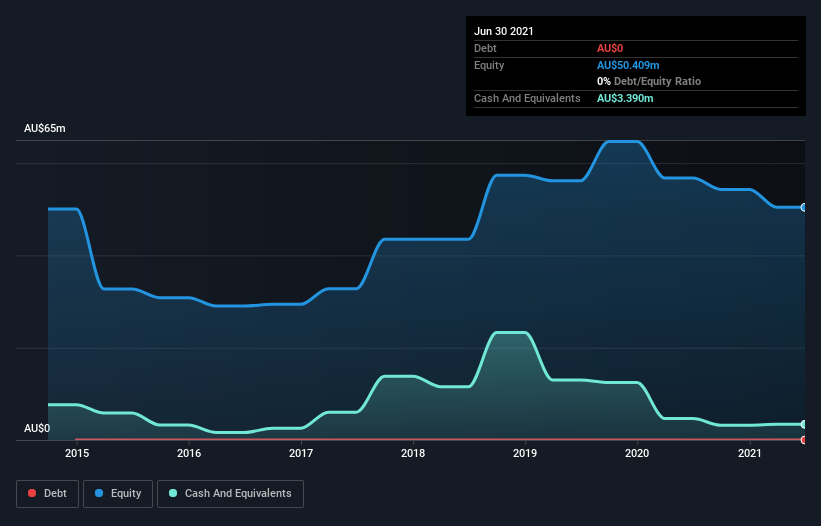Select the 2017 x-axis label
This screenshot has height=526, width=821.
[x=301, y=453]
